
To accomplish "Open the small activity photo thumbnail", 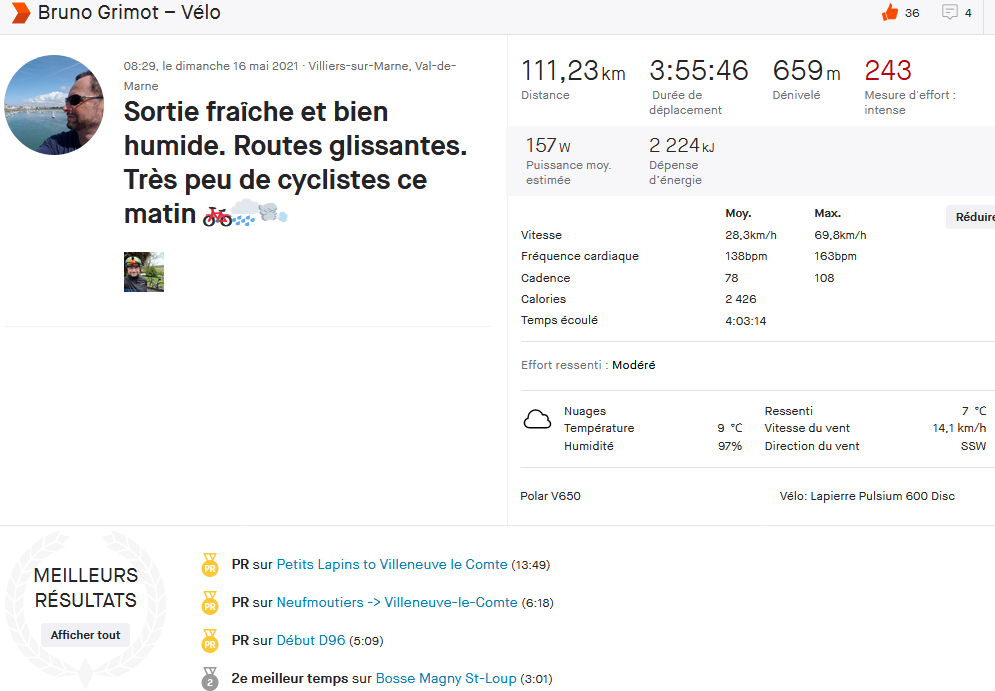I will click(144, 272).
